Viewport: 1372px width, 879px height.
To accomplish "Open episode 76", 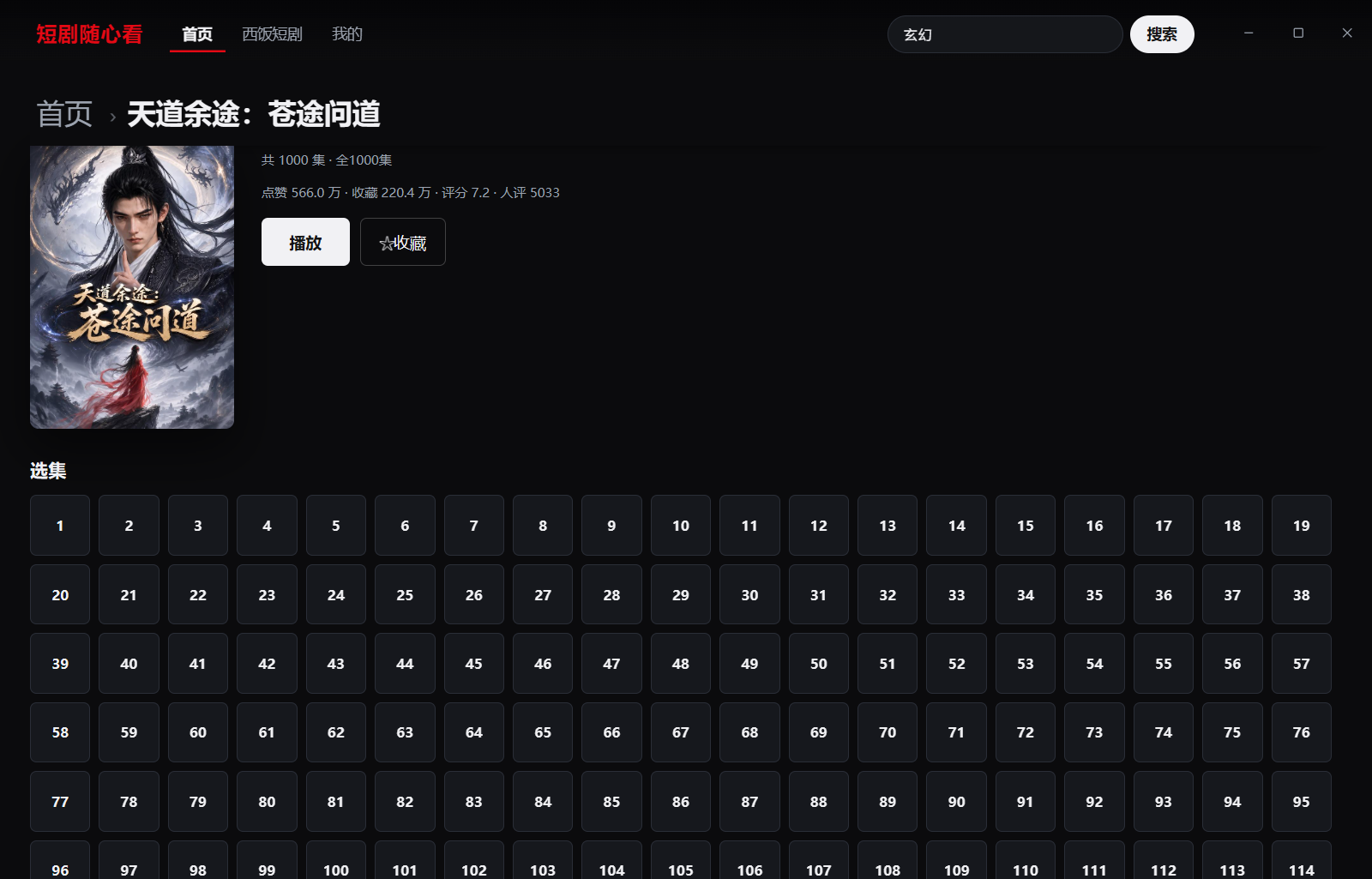I will pos(1302,732).
